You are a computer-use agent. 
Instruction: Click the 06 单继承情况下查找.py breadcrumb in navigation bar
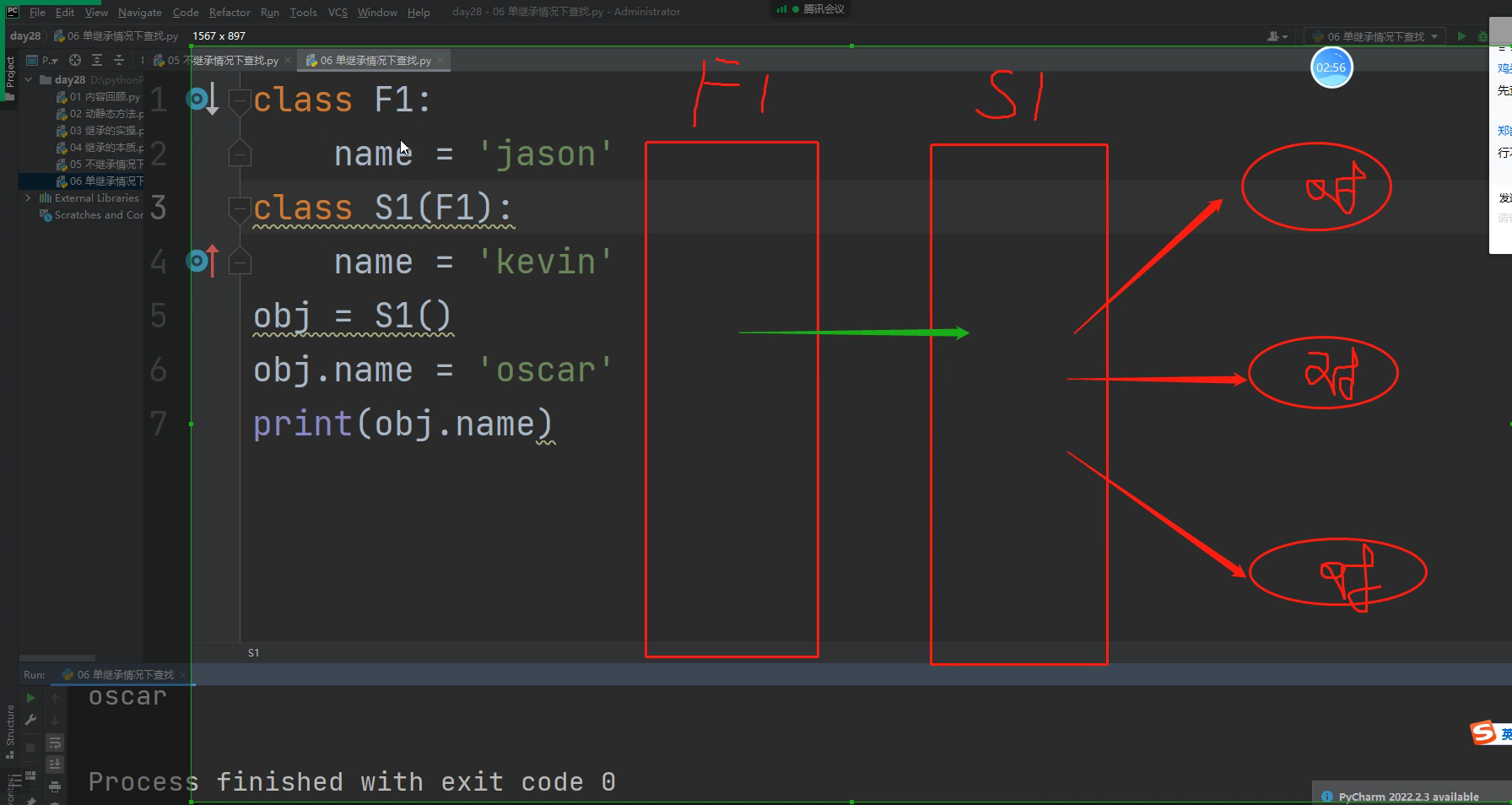click(116, 36)
